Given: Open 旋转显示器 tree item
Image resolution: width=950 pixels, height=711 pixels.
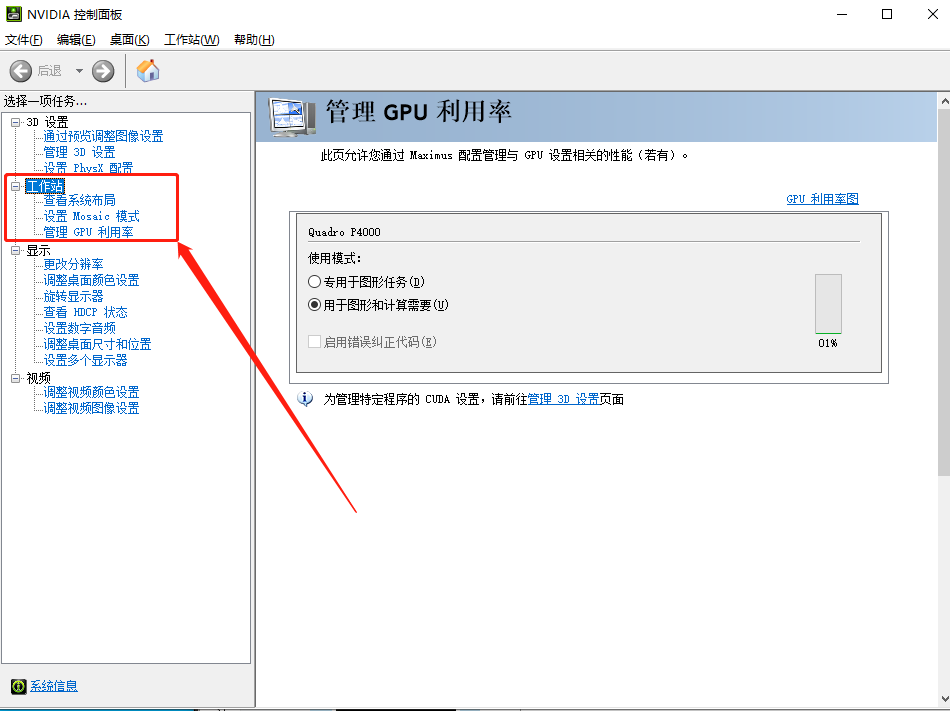Looking at the screenshot, I should (x=73, y=296).
